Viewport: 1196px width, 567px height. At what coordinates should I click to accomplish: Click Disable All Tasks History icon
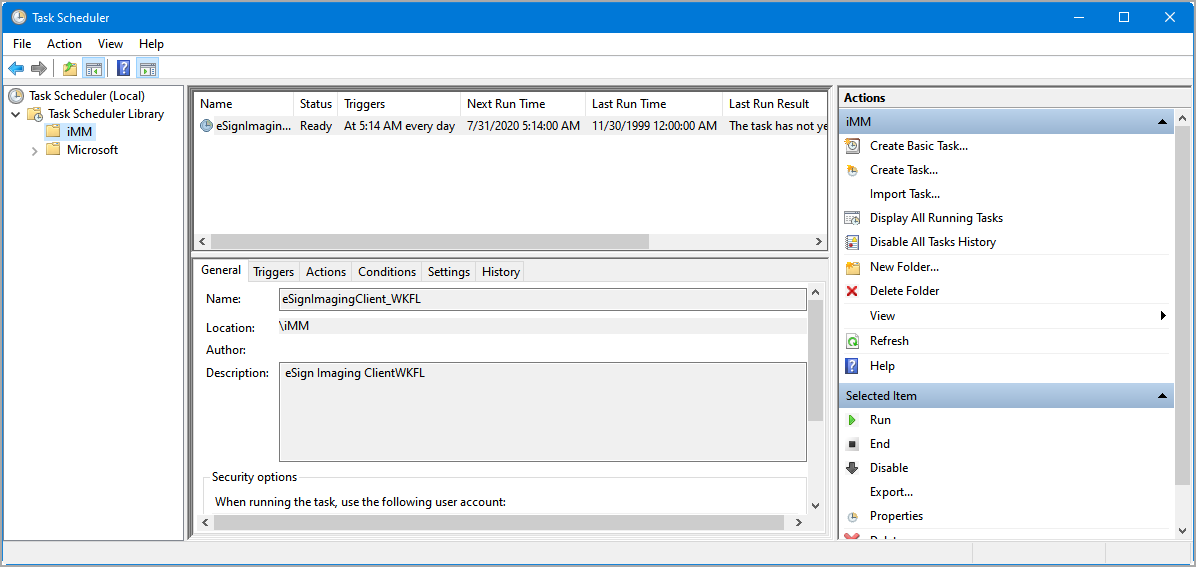point(853,242)
